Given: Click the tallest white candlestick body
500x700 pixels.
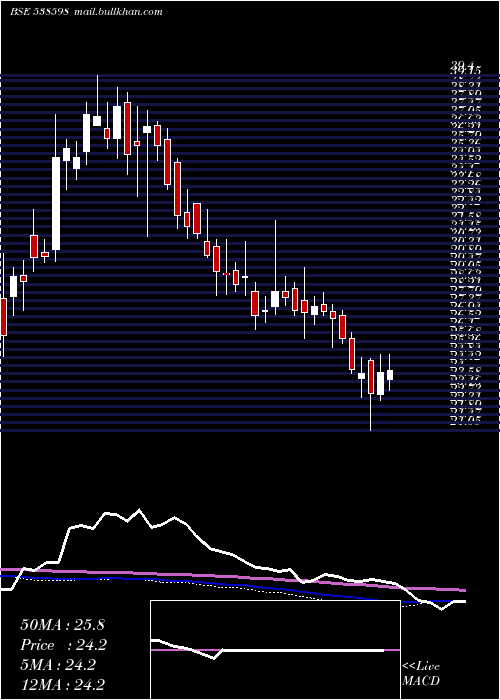Looking at the screenshot, I should 56,204.
